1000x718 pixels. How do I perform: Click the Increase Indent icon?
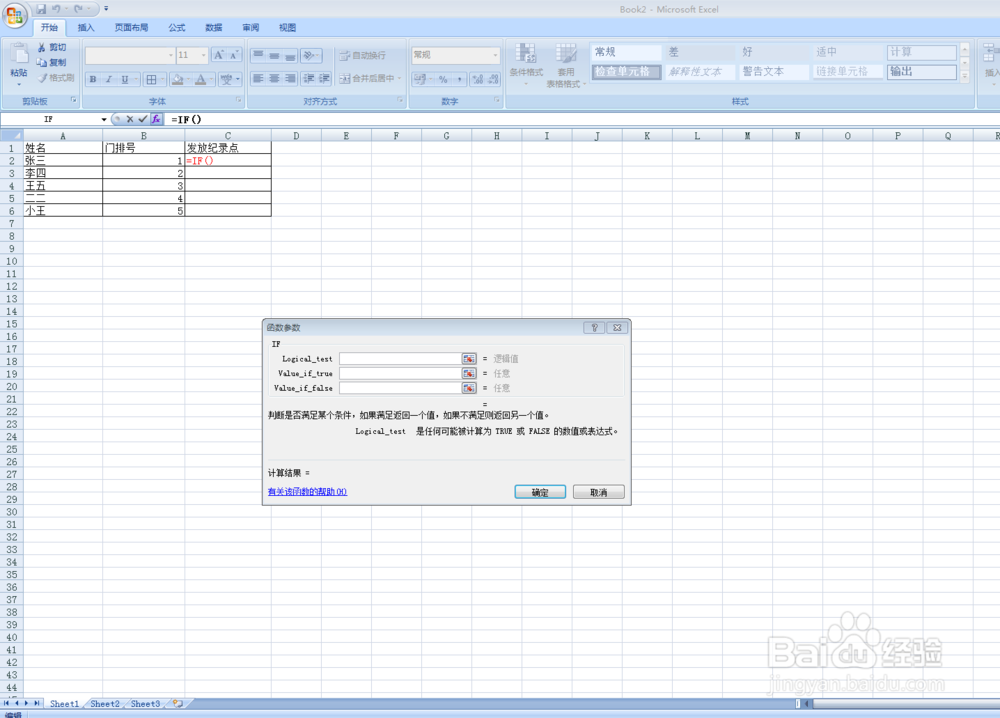(x=324, y=78)
